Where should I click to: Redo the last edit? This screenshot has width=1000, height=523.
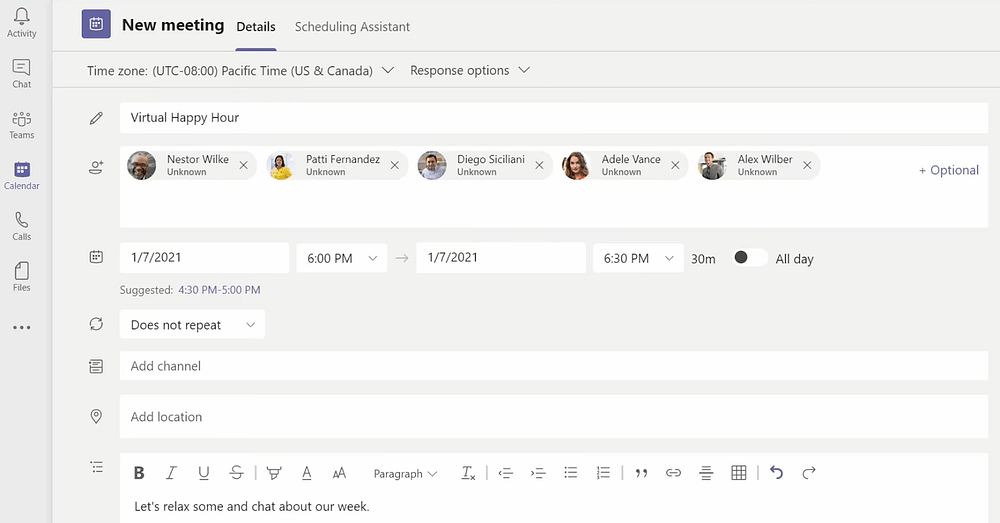tap(809, 473)
